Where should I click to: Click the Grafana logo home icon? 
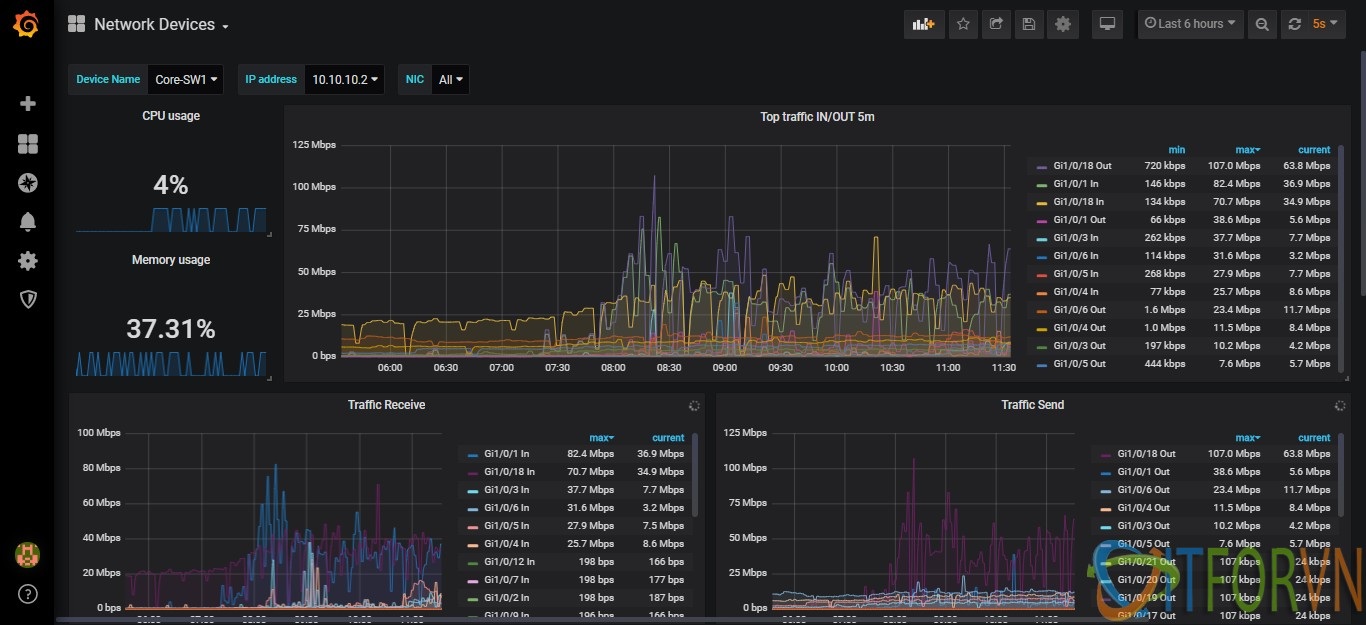point(27,25)
